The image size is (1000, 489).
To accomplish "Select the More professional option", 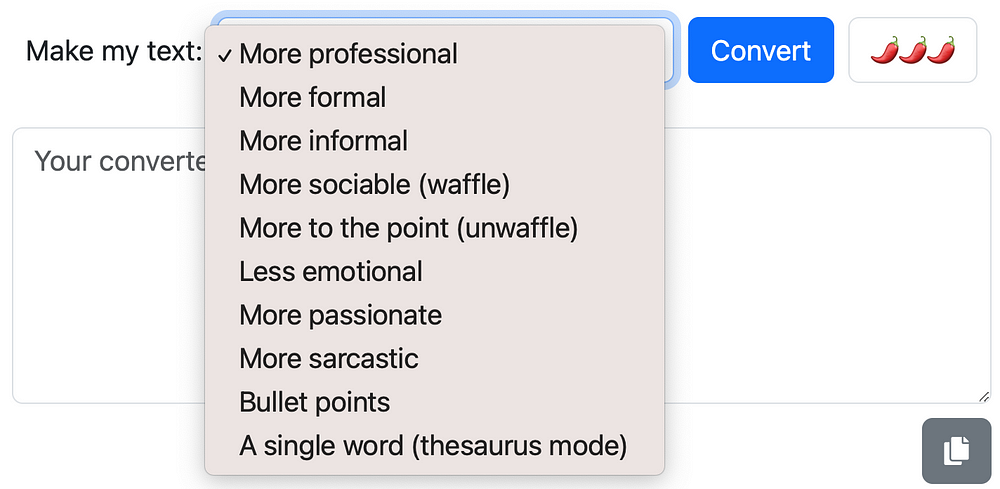I will (348, 54).
